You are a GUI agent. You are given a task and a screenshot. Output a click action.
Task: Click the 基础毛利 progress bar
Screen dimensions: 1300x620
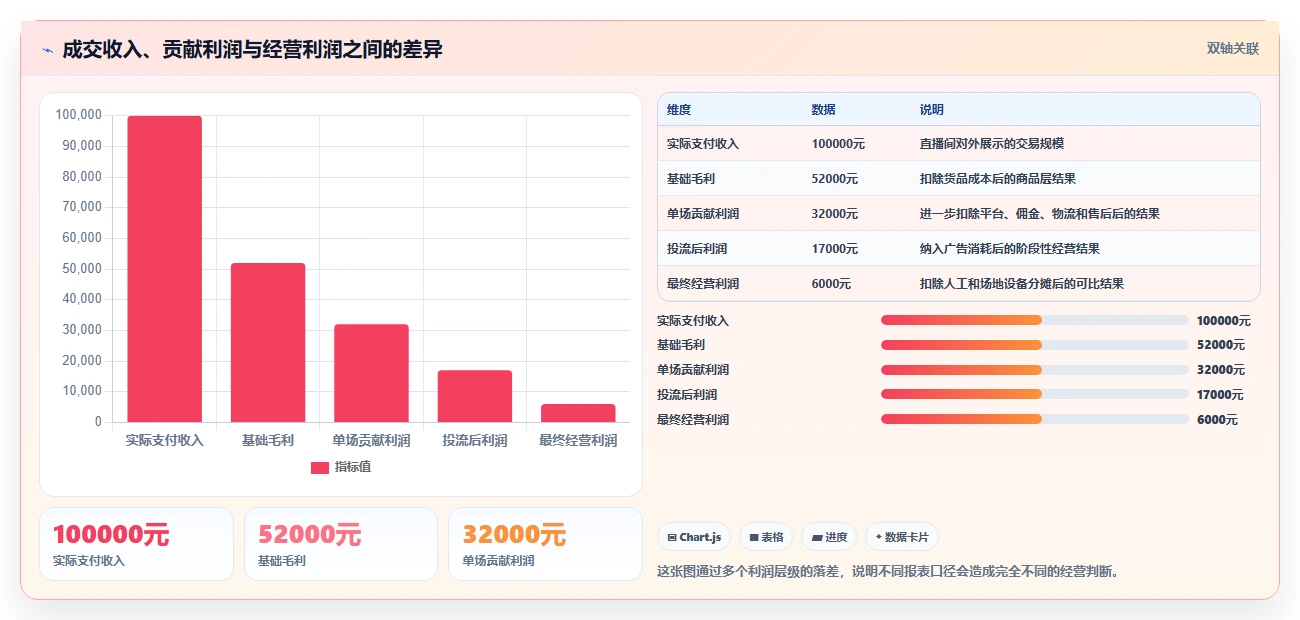click(1035, 345)
